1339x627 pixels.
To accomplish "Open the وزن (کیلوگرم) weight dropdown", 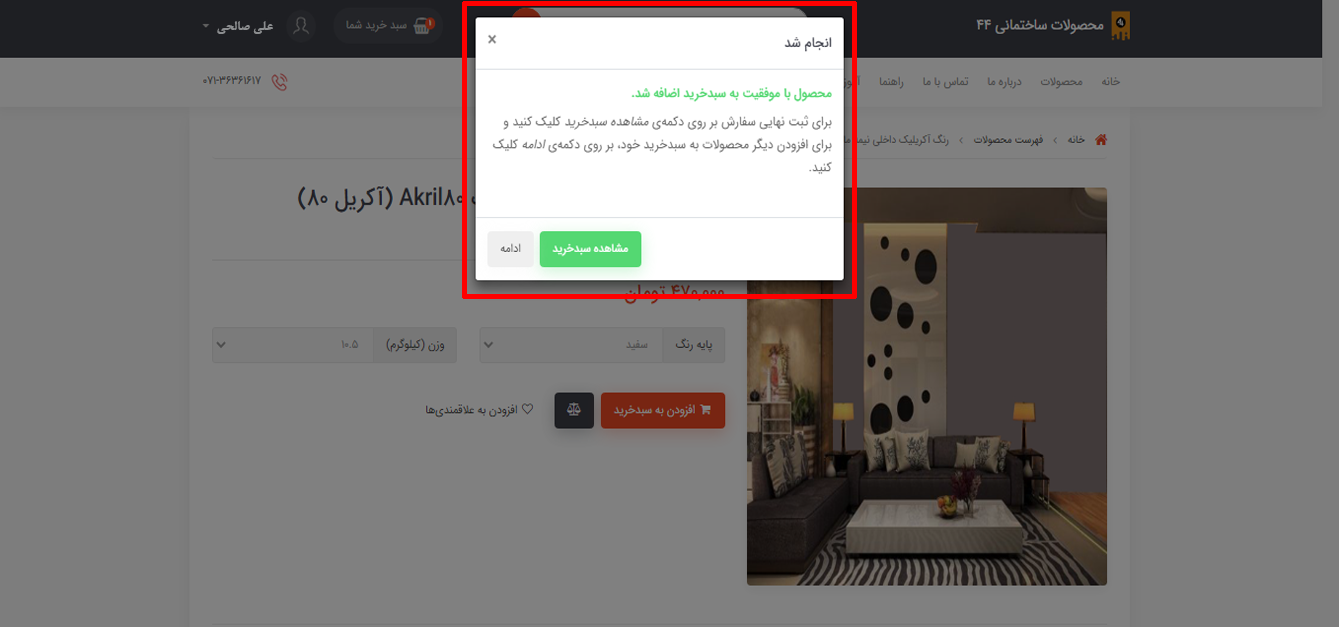I will (x=334, y=345).
